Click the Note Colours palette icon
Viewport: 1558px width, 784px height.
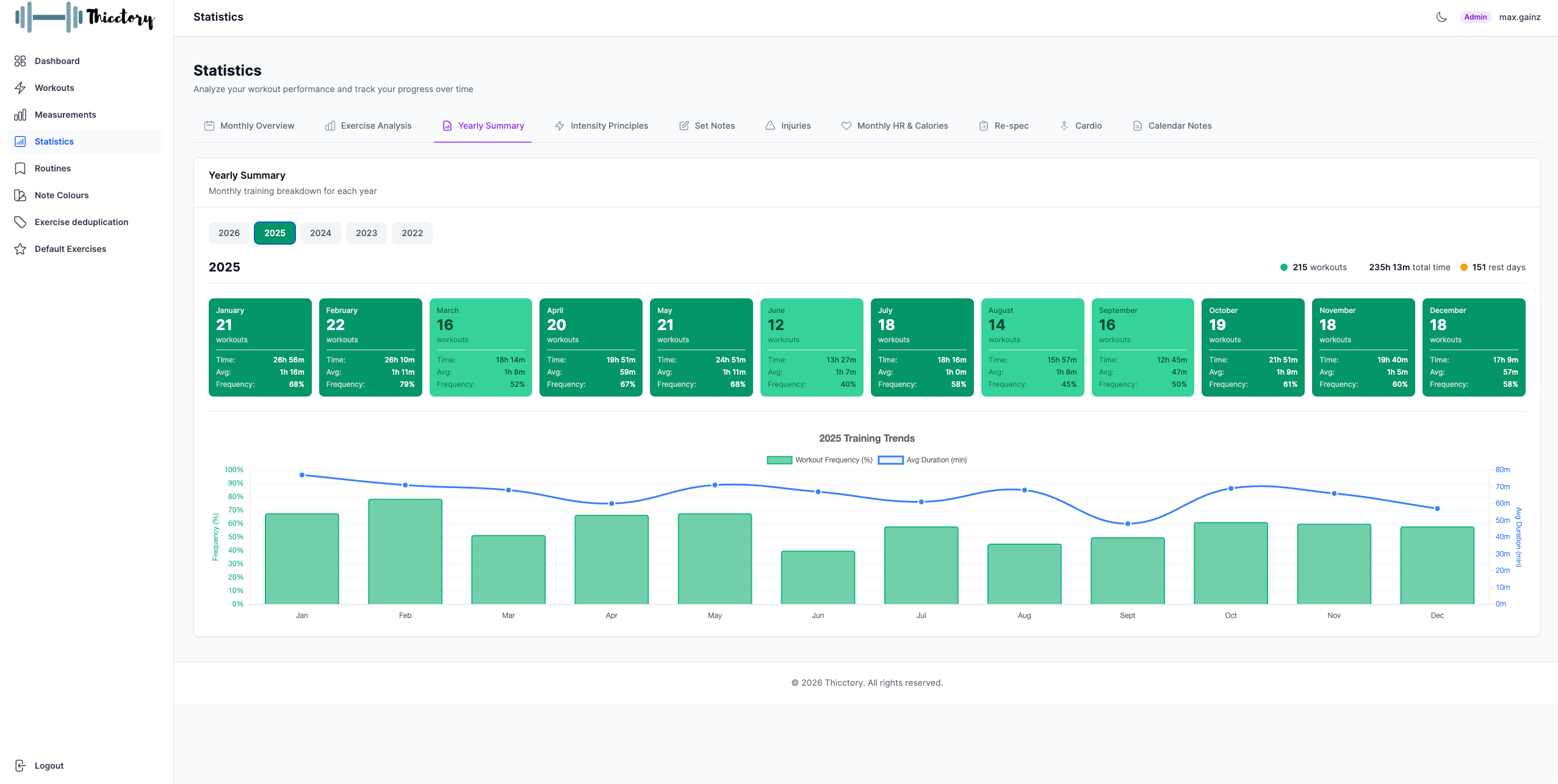[20, 195]
